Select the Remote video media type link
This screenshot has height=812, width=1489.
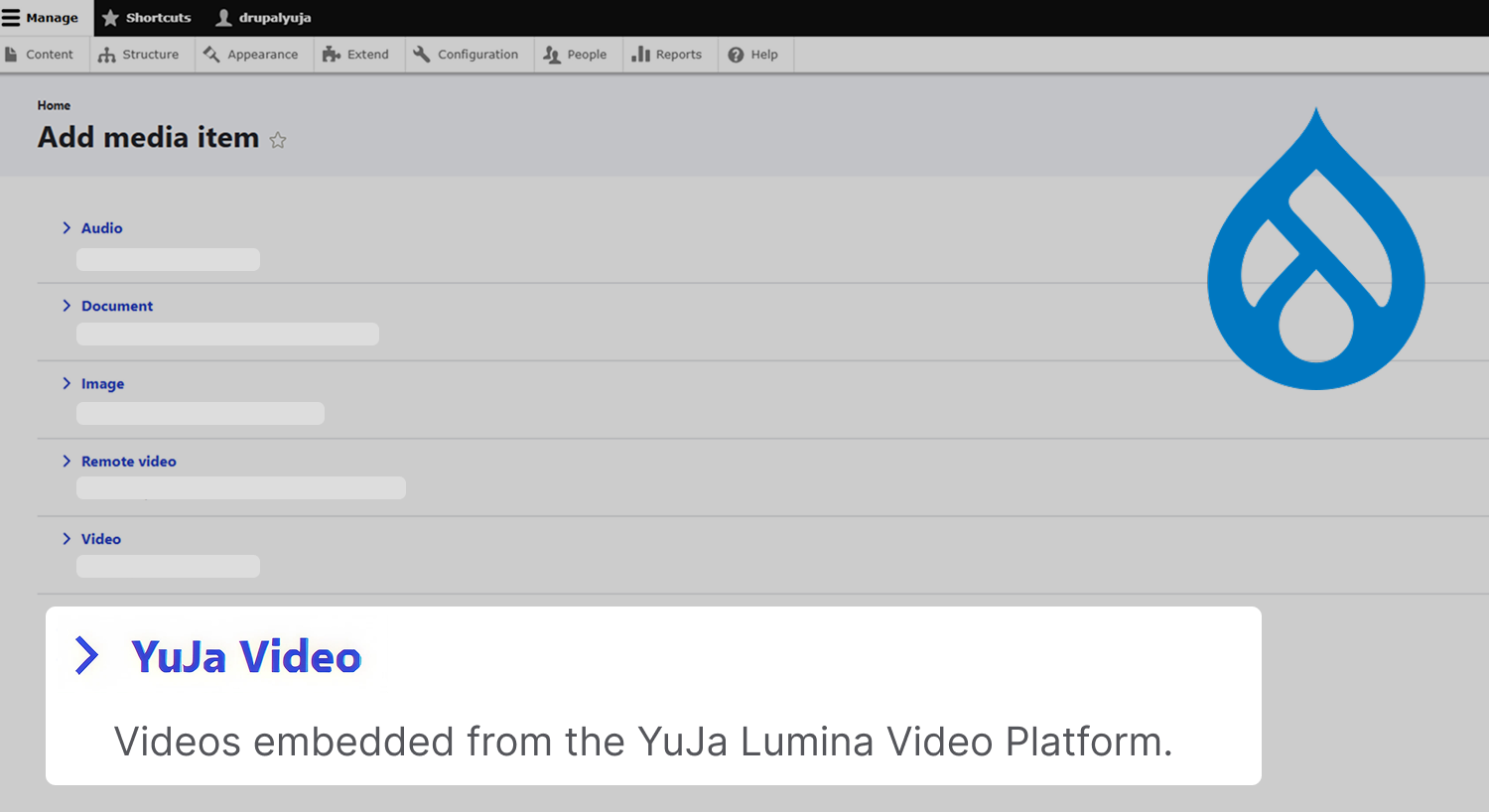point(129,462)
